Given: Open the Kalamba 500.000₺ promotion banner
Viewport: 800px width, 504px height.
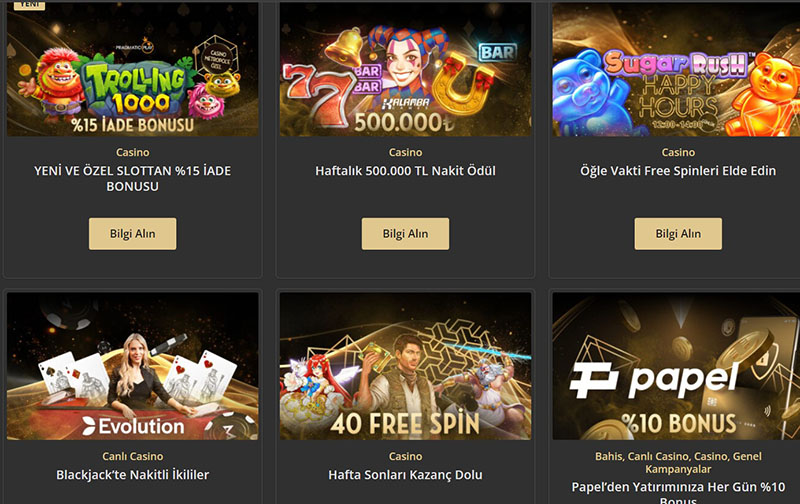Looking at the screenshot, I should (x=405, y=69).
